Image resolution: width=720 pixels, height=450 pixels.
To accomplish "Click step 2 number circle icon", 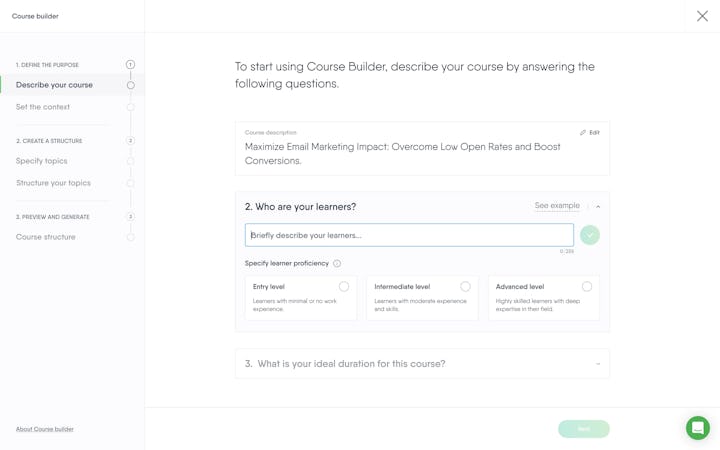I will coord(130,141).
